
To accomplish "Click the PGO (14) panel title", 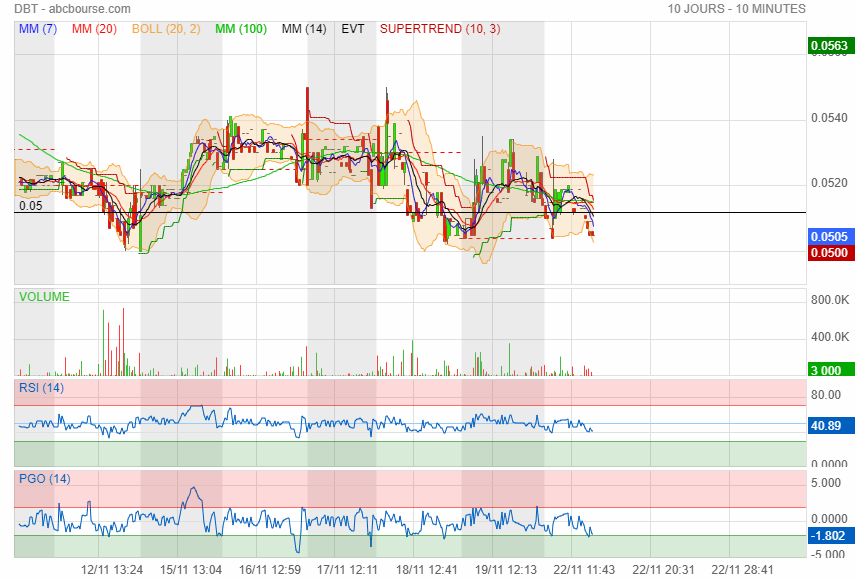I will pos(45,479).
